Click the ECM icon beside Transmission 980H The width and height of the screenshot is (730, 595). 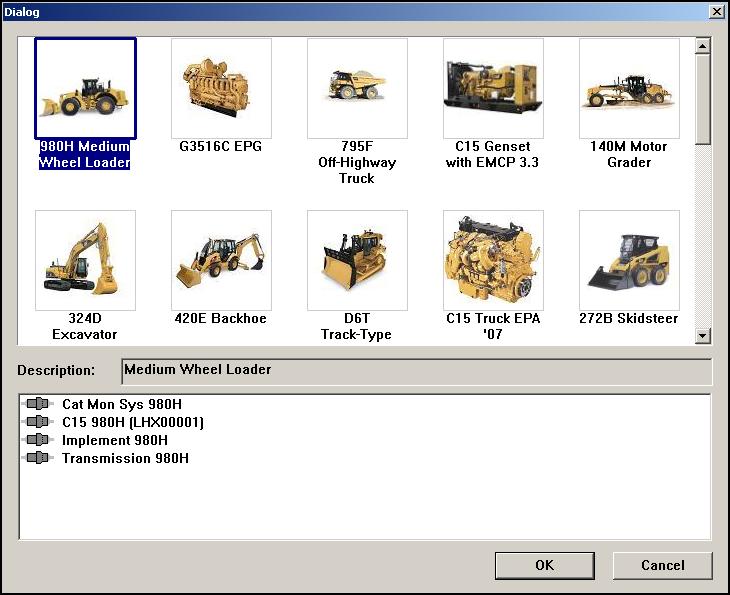pos(38,458)
